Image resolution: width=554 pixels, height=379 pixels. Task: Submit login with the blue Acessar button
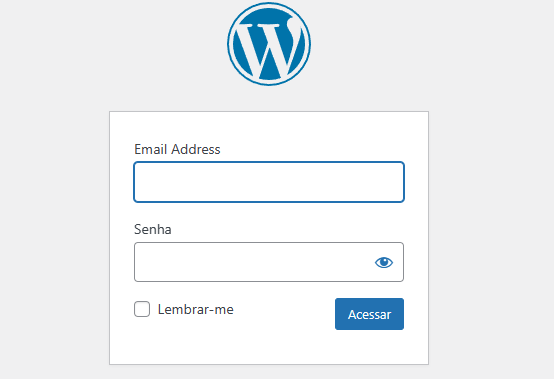pyautogui.click(x=369, y=314)
